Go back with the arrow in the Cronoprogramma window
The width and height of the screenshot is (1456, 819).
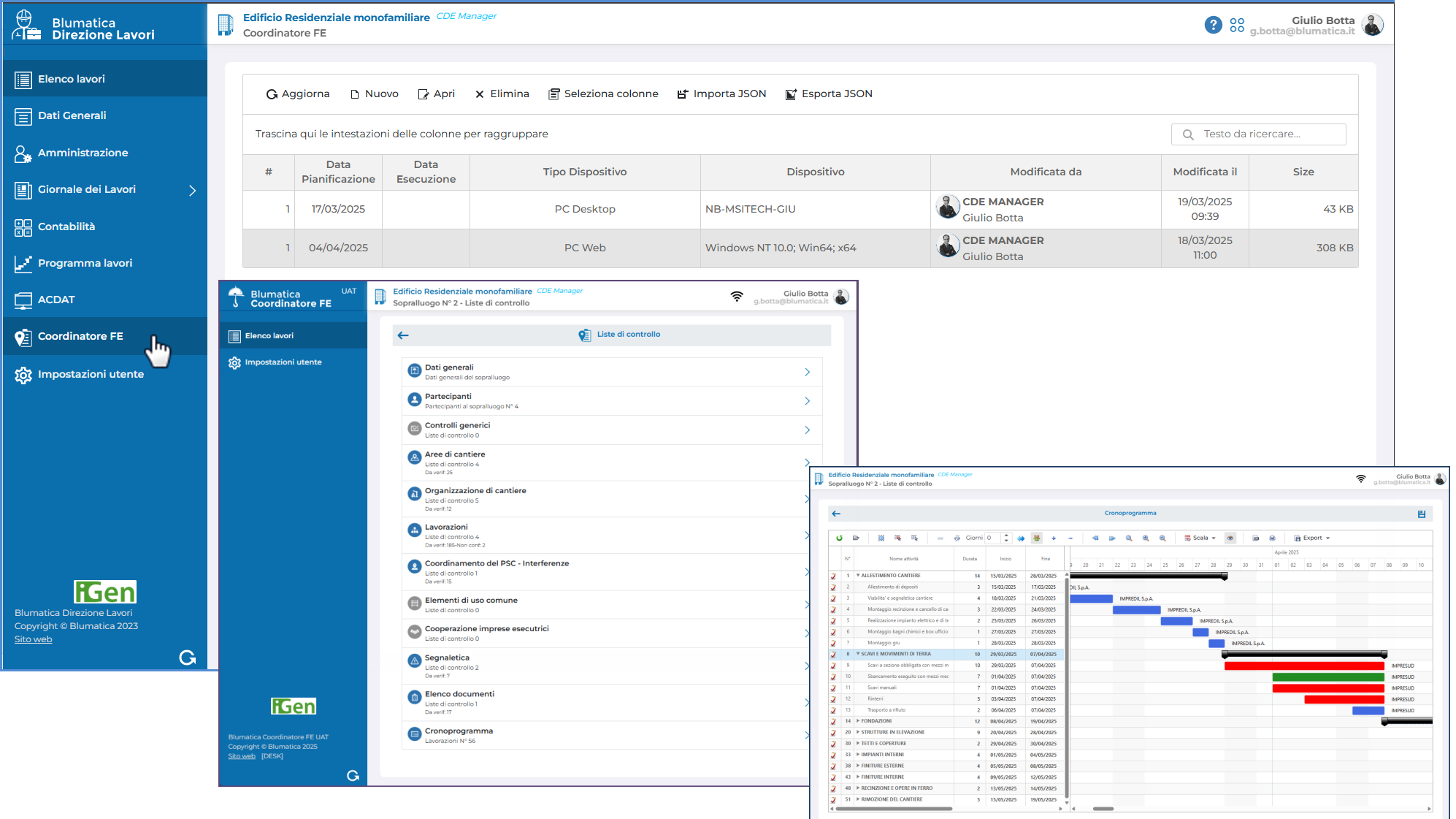[x=836, y=514]
